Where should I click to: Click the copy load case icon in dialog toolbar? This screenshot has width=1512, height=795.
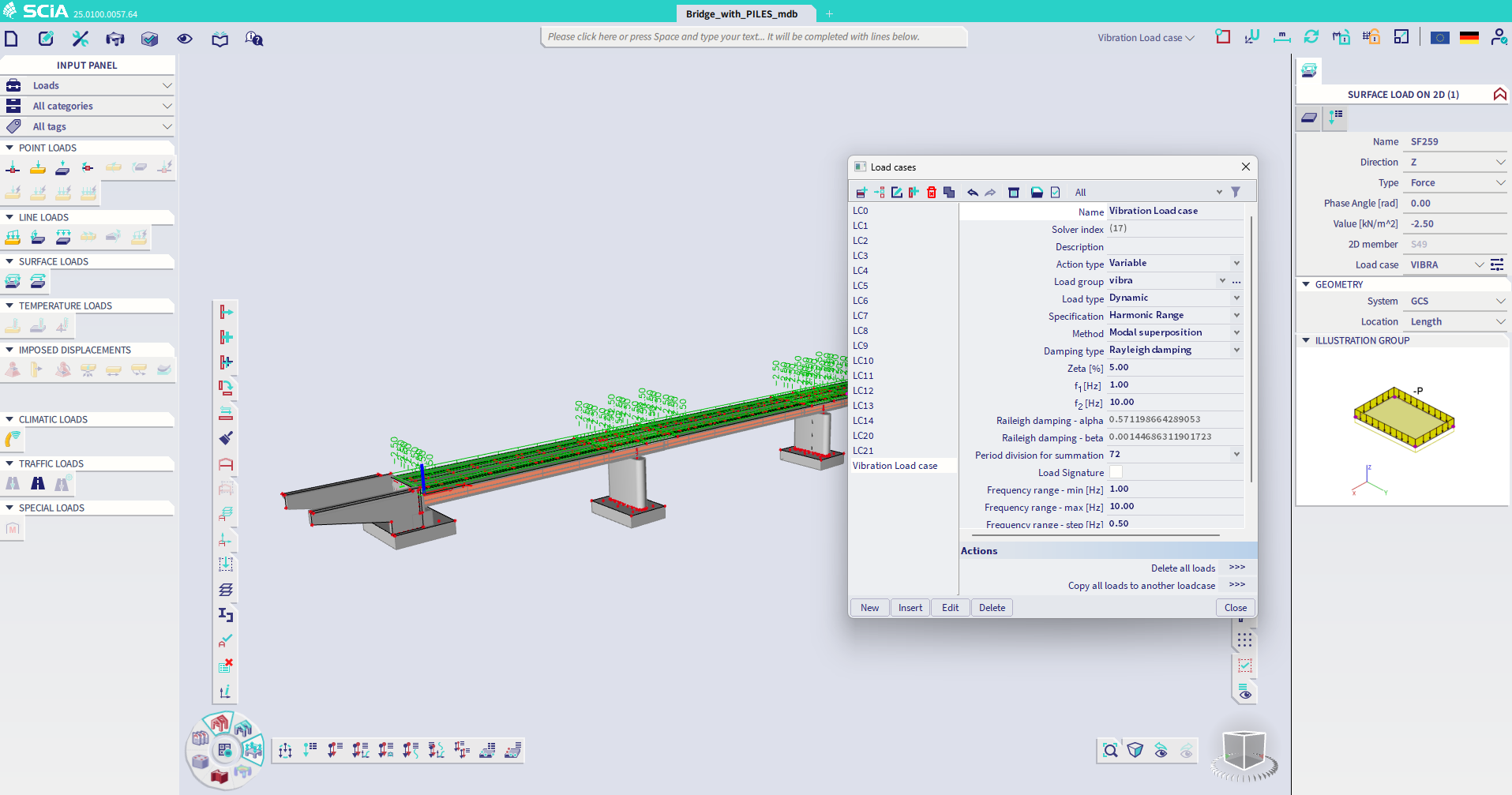coord(949,193)
